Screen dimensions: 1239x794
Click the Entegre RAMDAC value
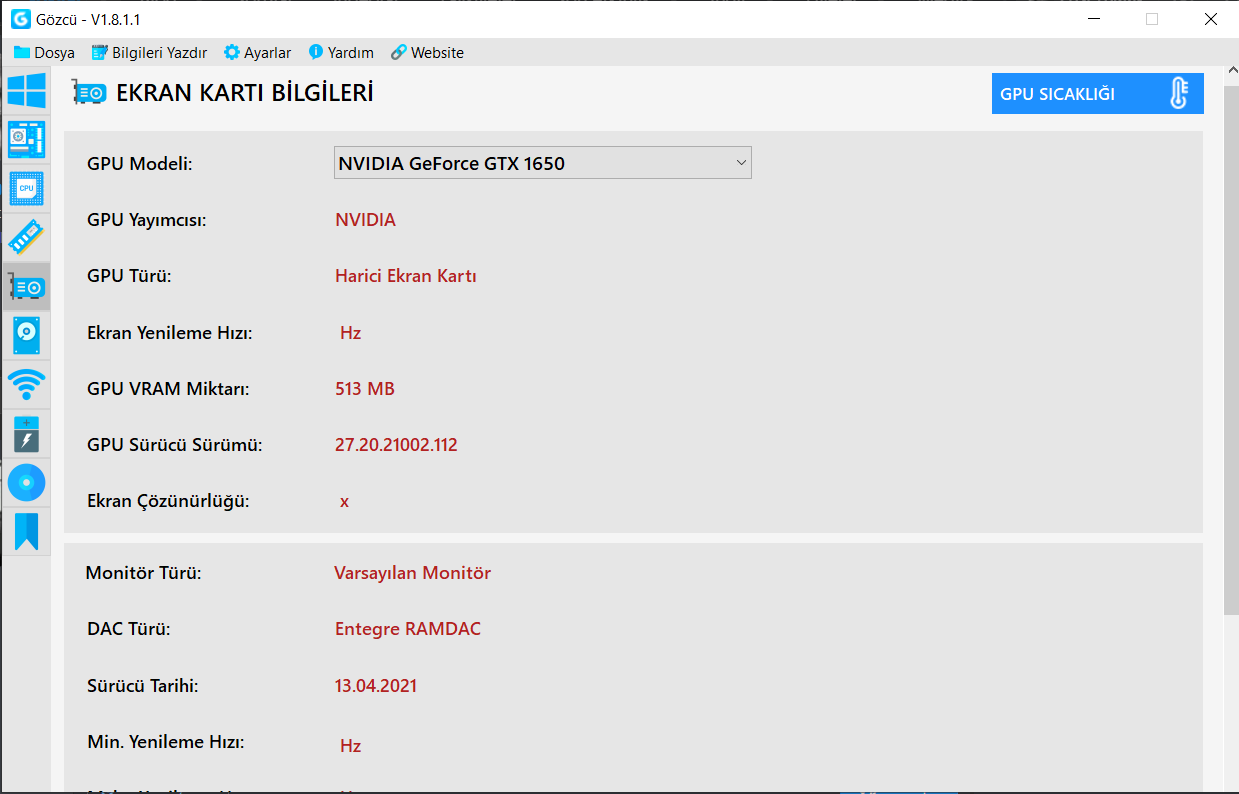tap(408, 629)
